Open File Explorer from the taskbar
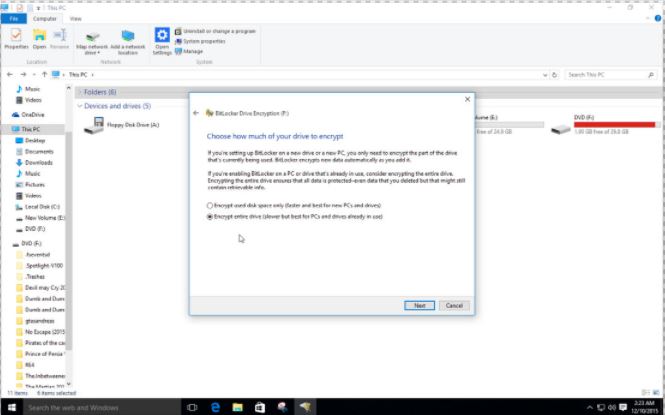Image resolution: width=665 pixels, height=415 pixels. [x=238, y=407]
